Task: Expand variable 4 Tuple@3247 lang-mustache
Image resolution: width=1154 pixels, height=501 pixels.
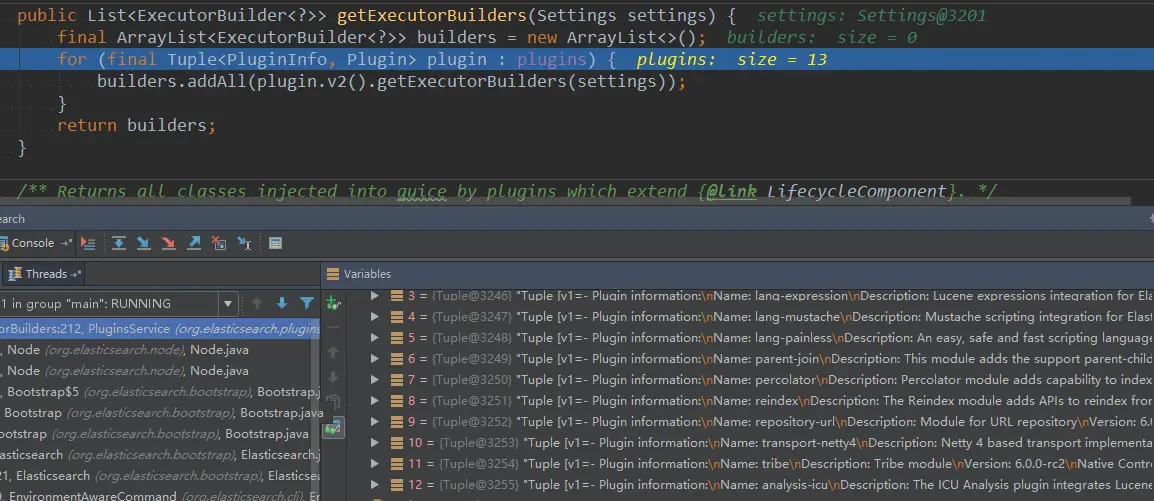Action: pyautogui.click(x=375, y=317)
